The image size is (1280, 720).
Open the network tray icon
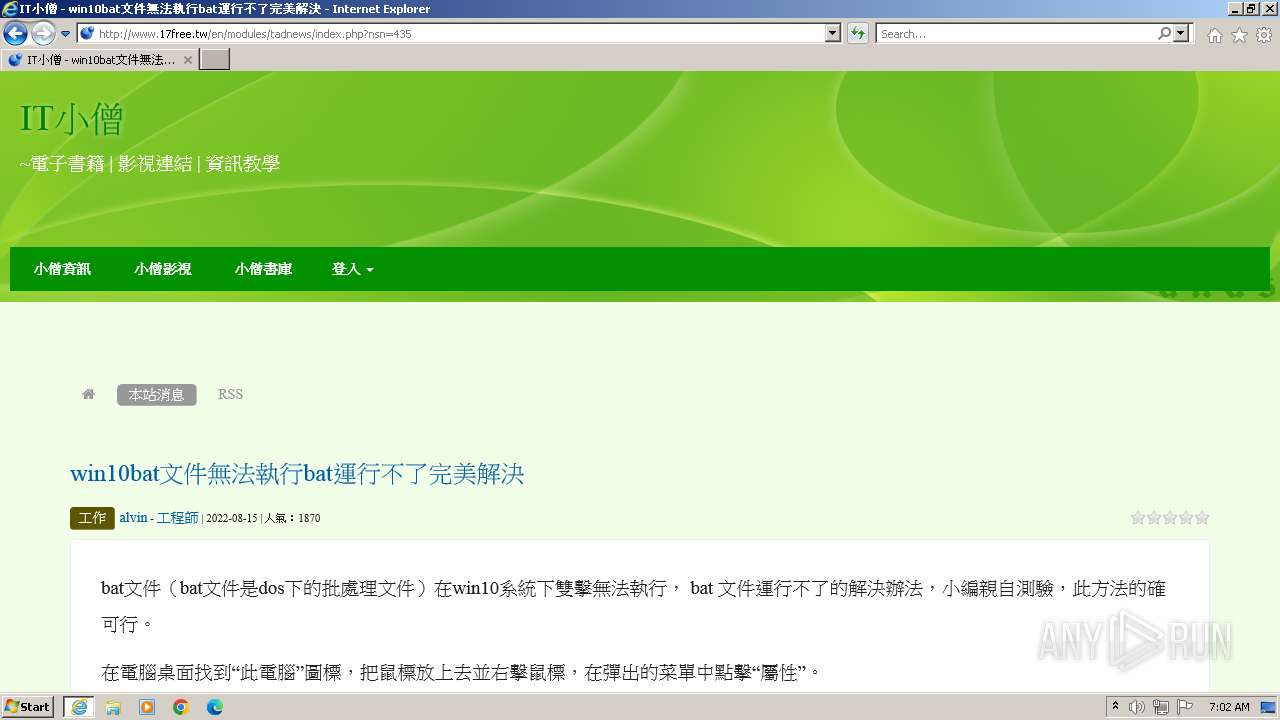1161,707
